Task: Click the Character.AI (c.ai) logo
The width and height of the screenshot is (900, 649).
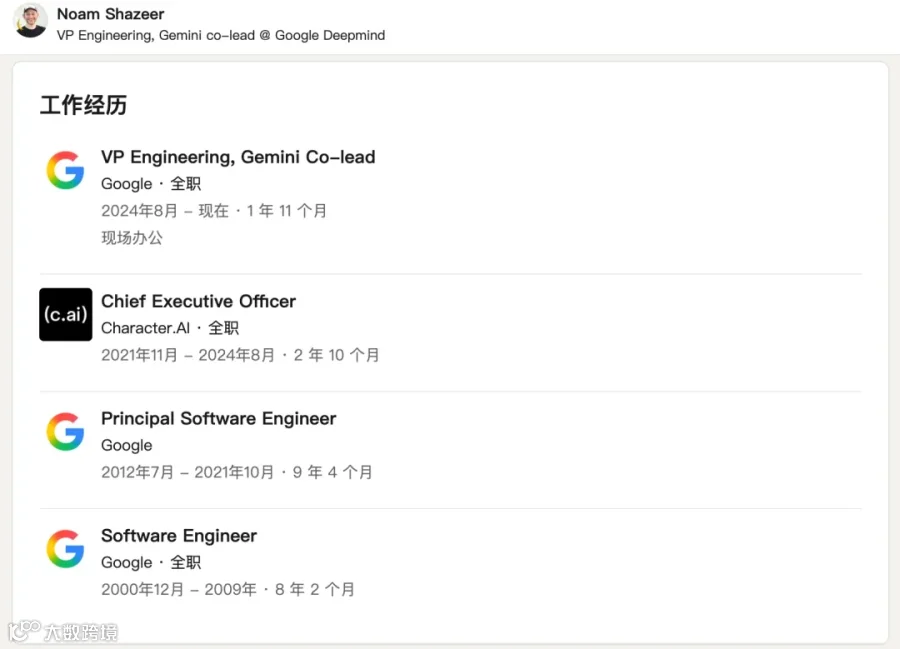Action: tap(65, 314)
